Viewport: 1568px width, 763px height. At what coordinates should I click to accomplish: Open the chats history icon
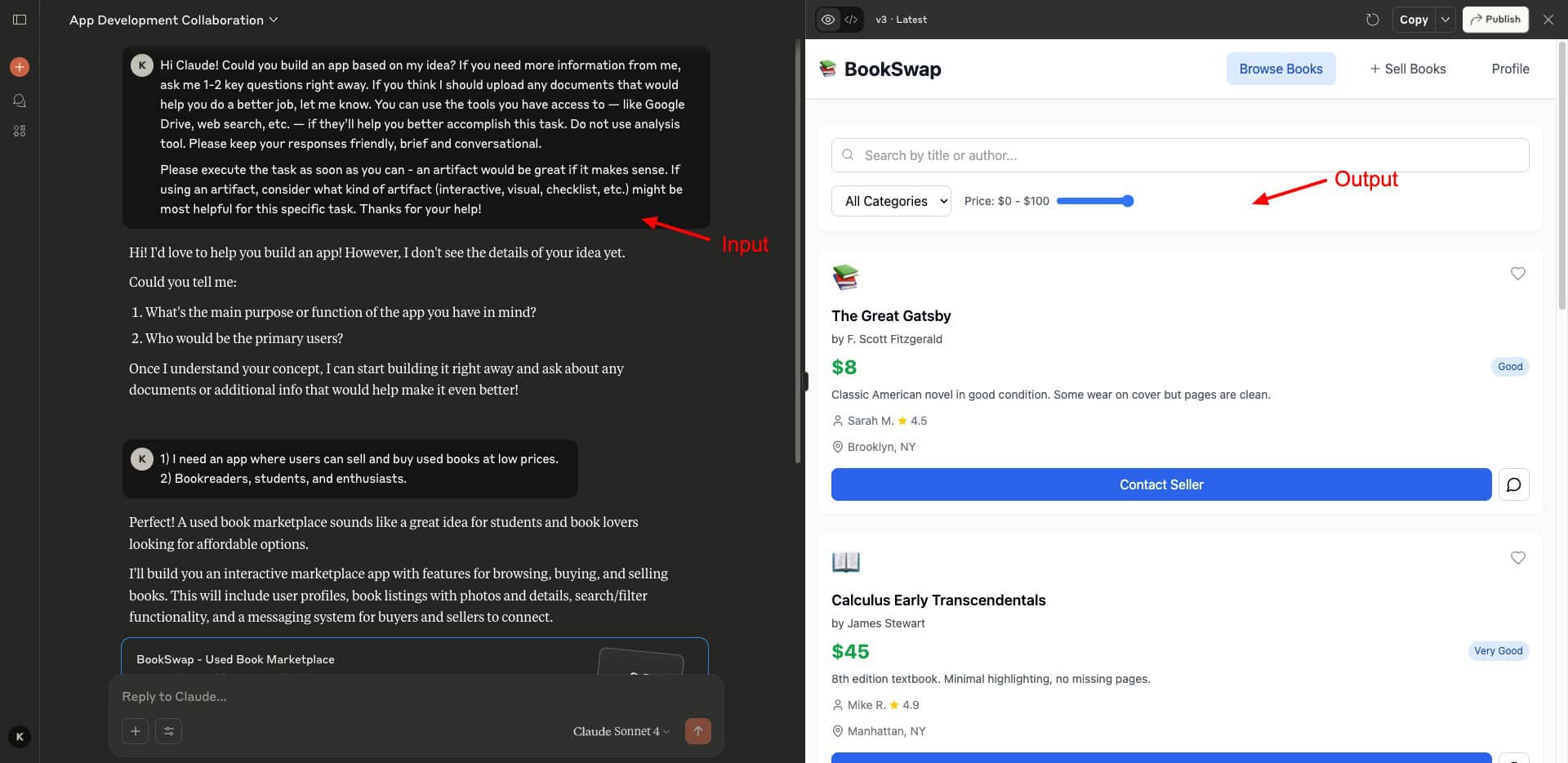click(x=20, y=100)
